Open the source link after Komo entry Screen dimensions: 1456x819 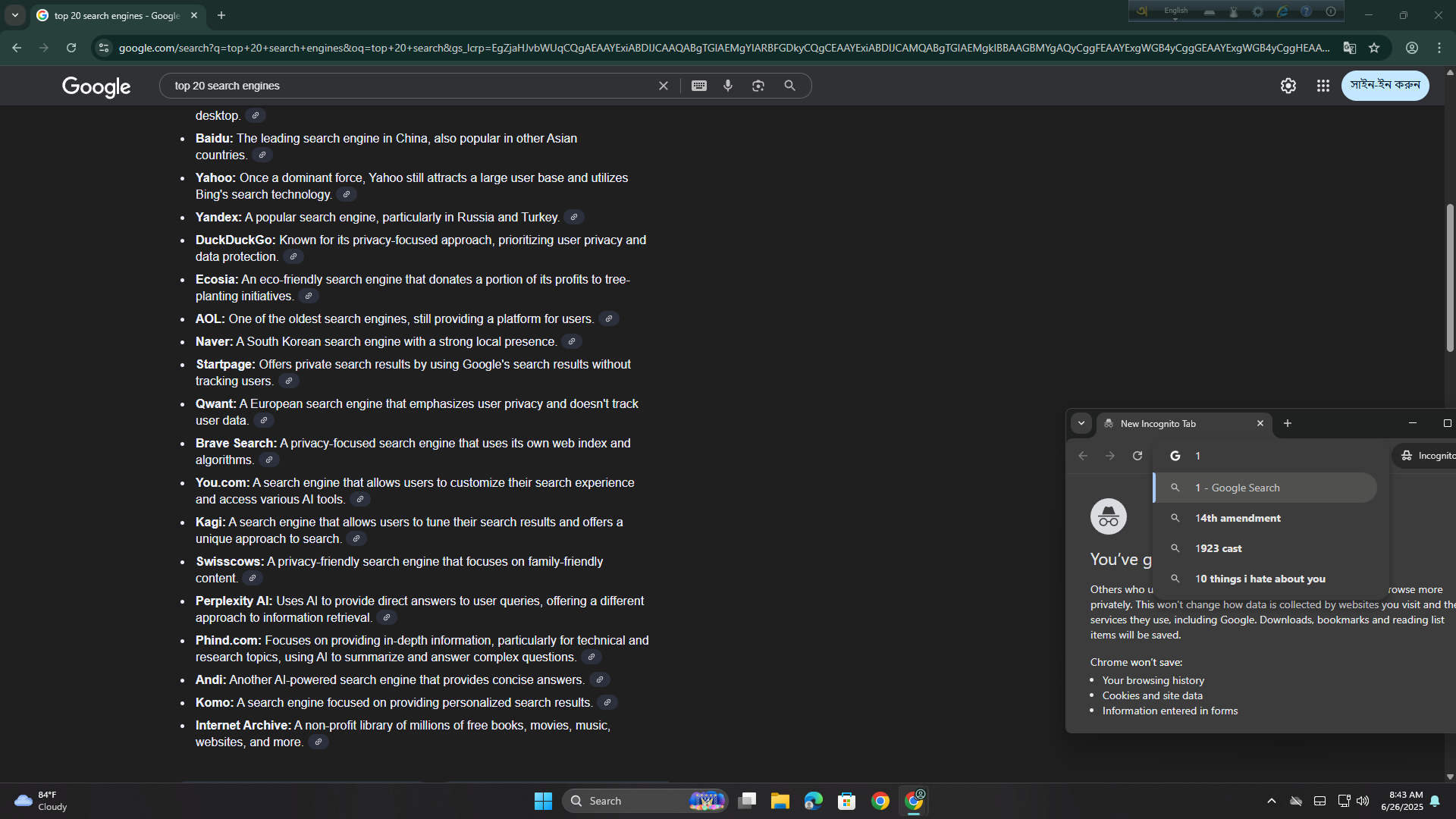pos(607,702)
